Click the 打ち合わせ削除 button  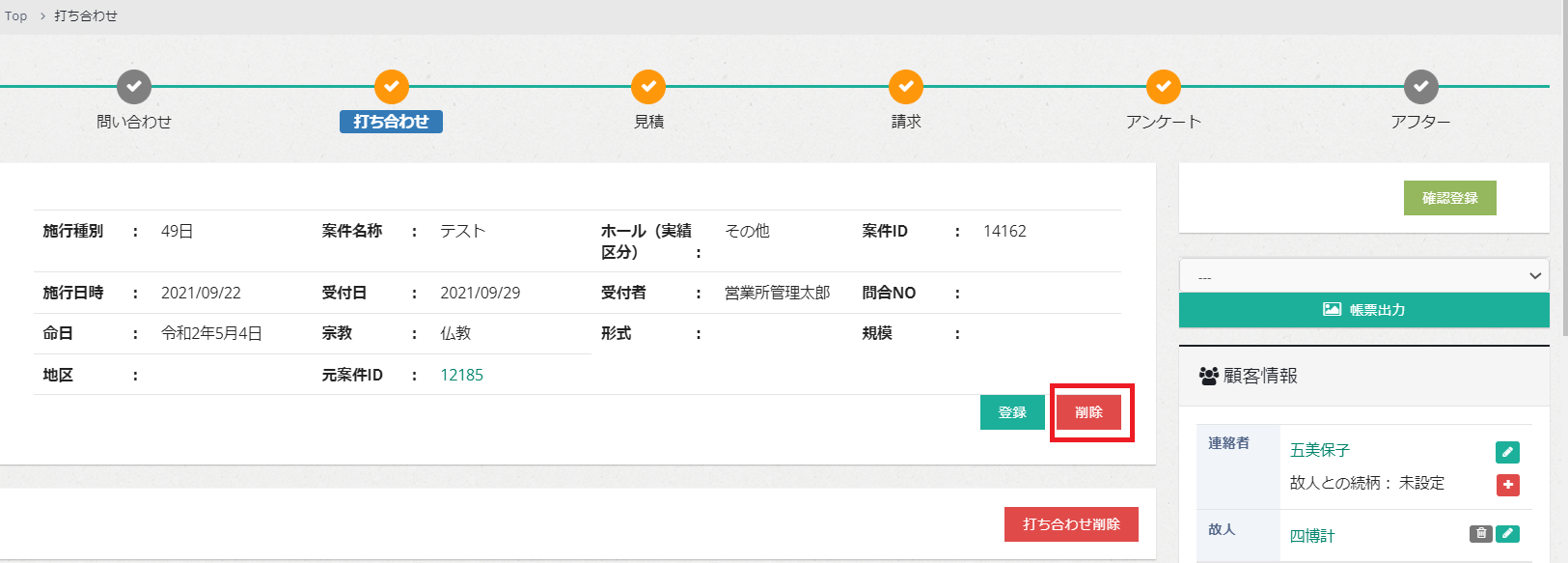coord(1071,524)
